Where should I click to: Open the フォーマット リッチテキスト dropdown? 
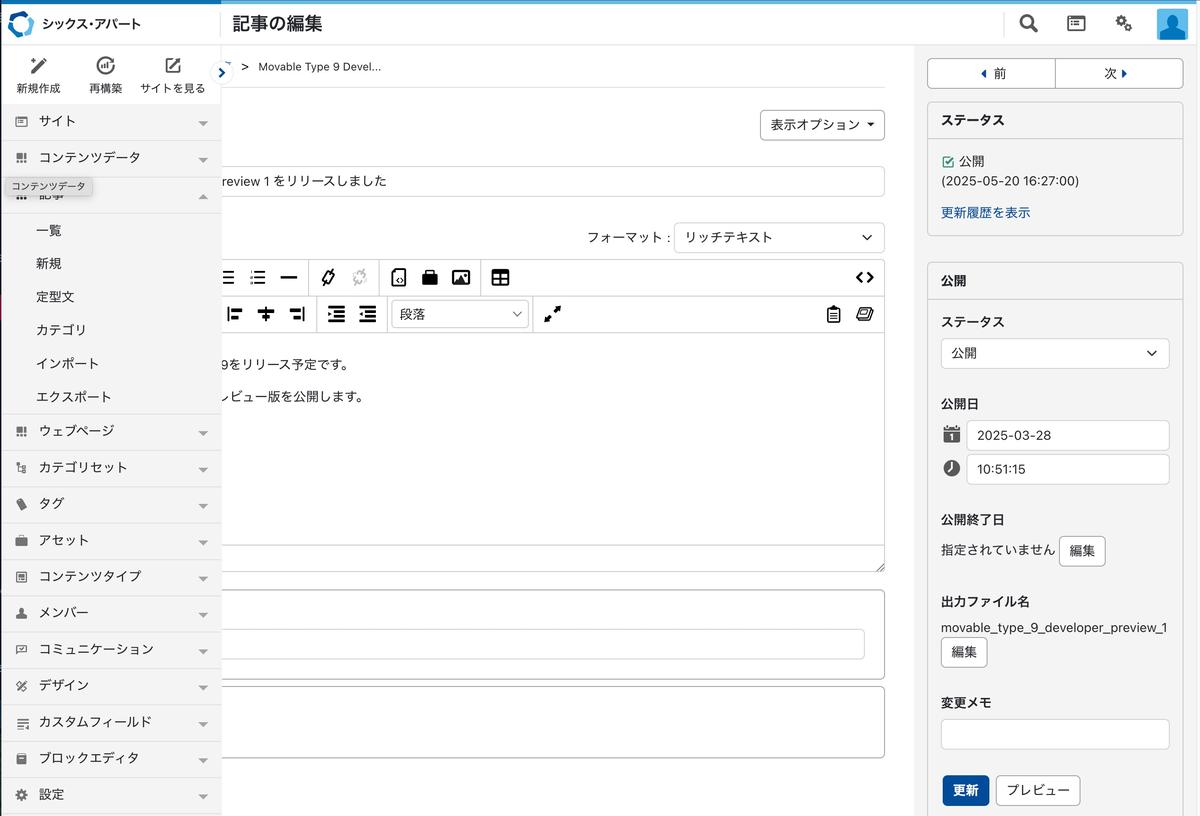[778, 238]
